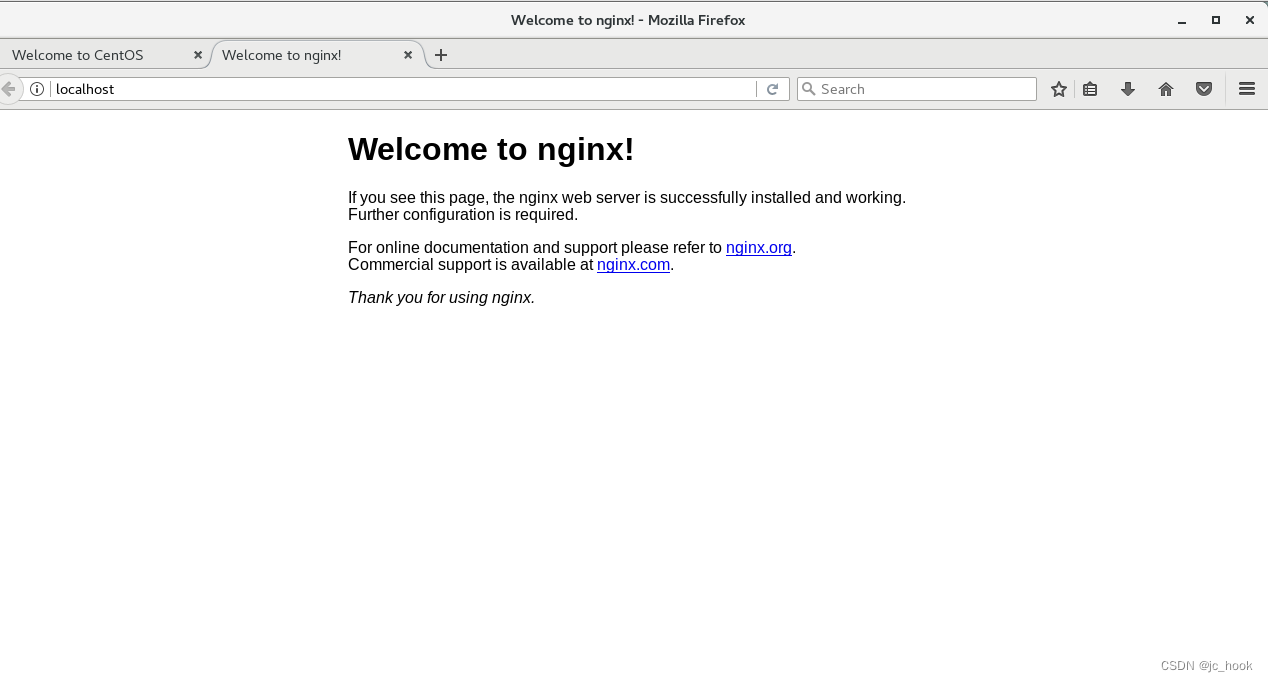Minimize the Firefox window
Screen dimensions: 1268x682
[1182, 20]
